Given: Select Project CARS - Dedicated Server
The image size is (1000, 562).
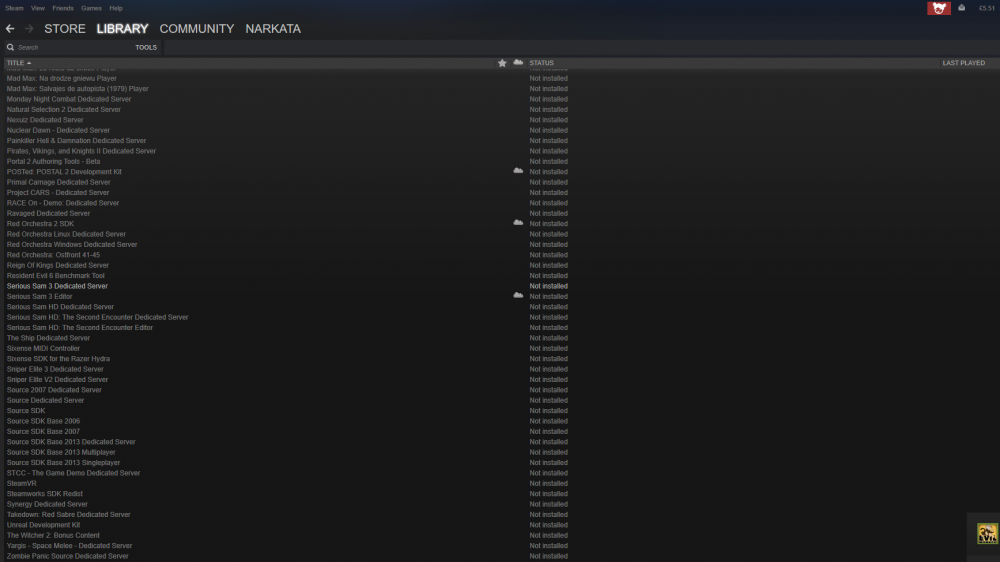Looking at the screenshot, I should tap(58, 193).
